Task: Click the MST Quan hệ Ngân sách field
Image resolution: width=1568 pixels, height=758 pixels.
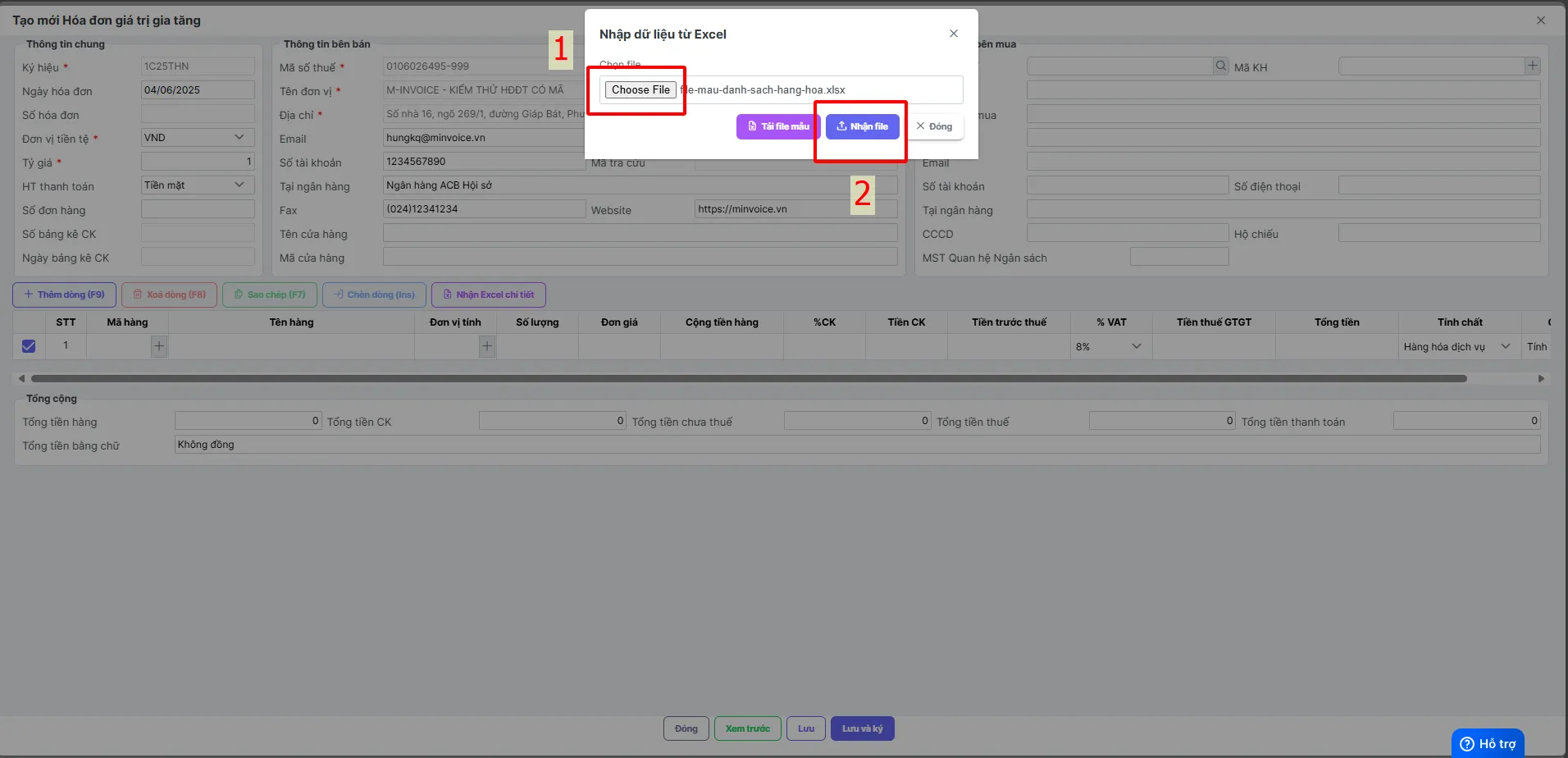Action: point(1179,257)
